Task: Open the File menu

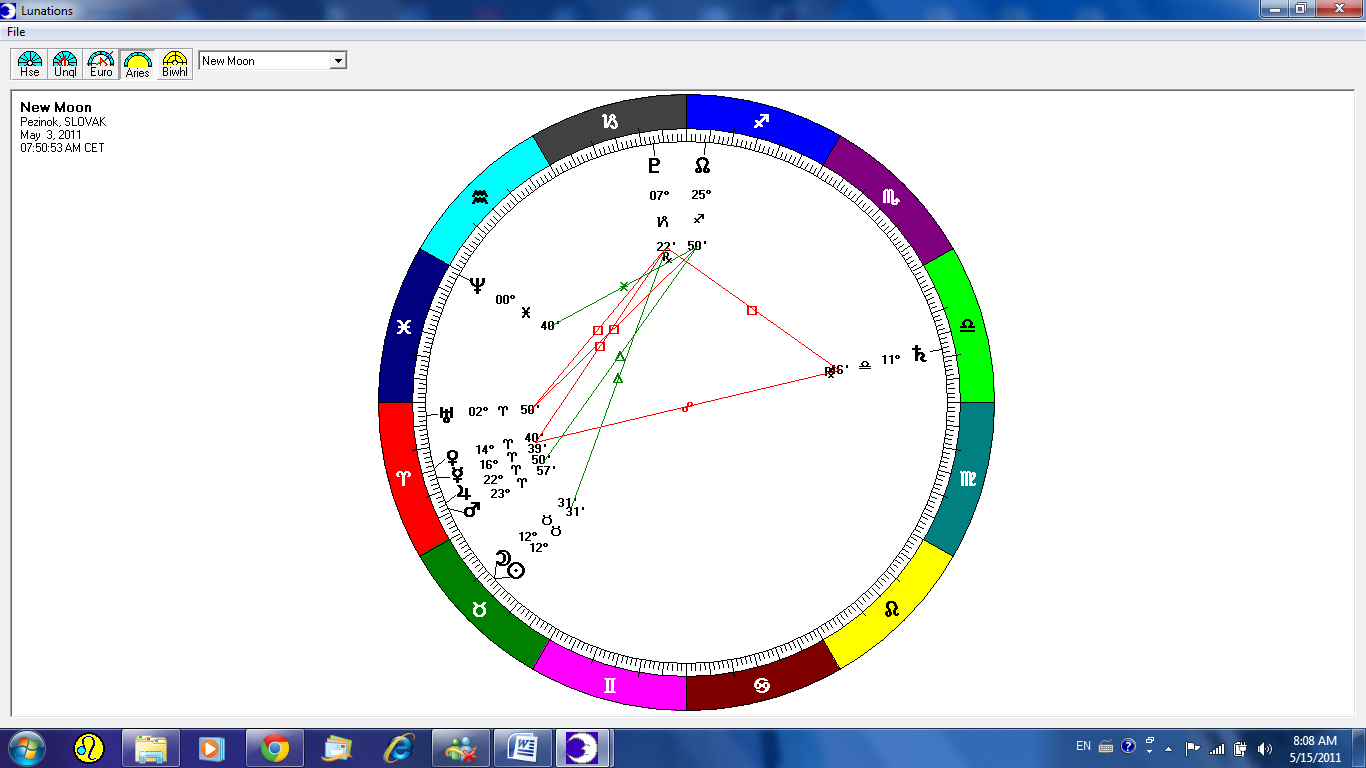Action: click(16, 32)
